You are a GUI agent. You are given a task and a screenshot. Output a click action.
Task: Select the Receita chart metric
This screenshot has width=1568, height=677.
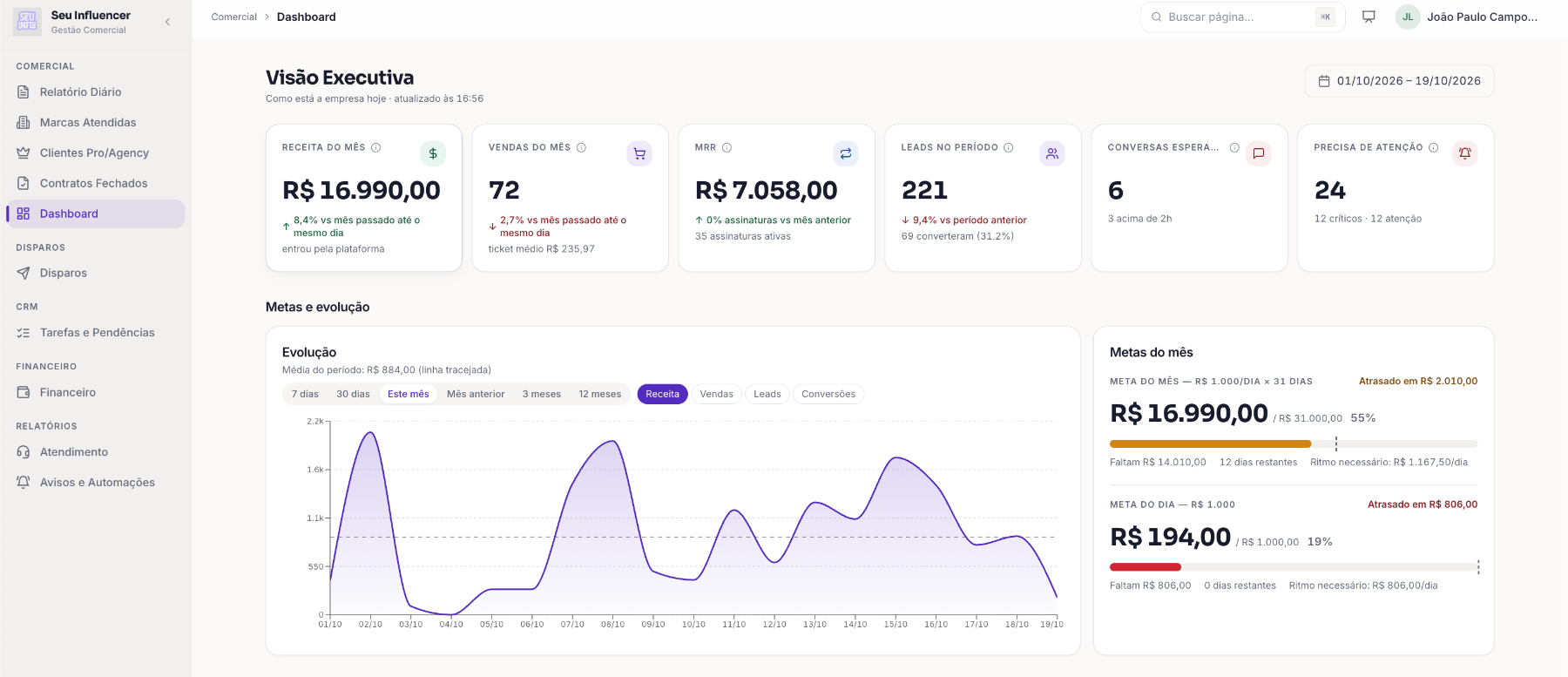point(663,394)
